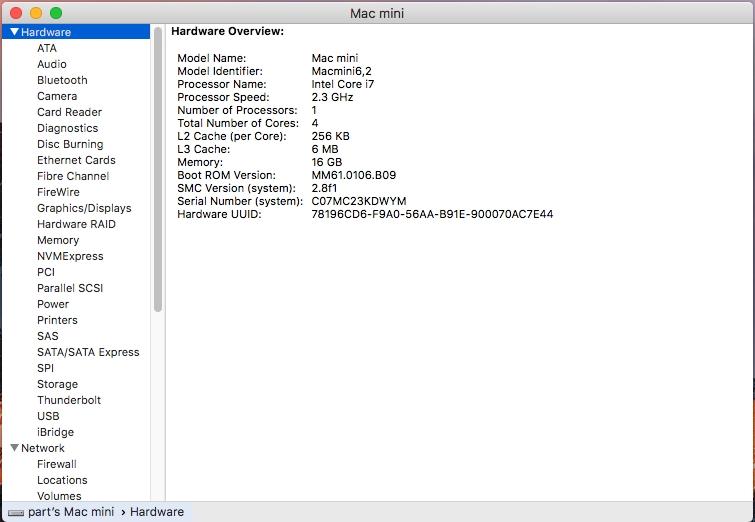Click the Boot ROM version MM61.0106.B09
Screen dimensions: 755x522
[353, 175]
